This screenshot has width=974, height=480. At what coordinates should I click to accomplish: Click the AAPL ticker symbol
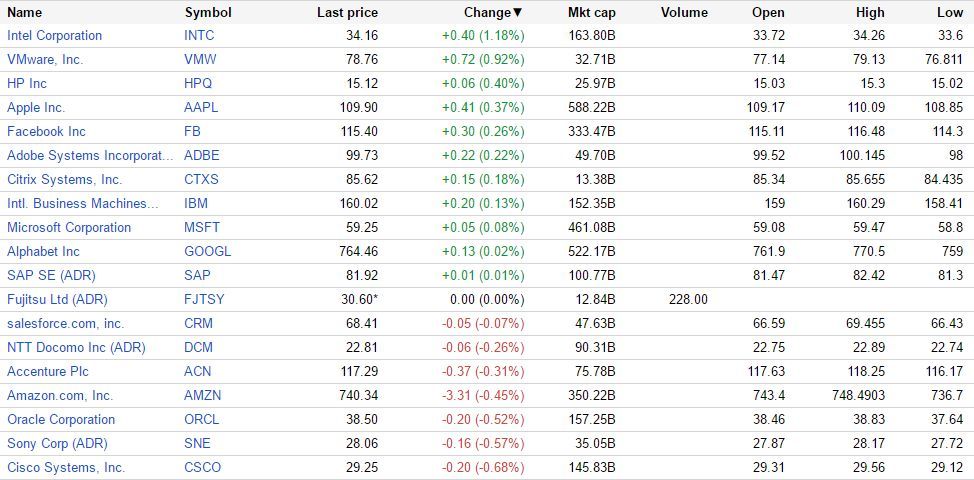[201, 107]
